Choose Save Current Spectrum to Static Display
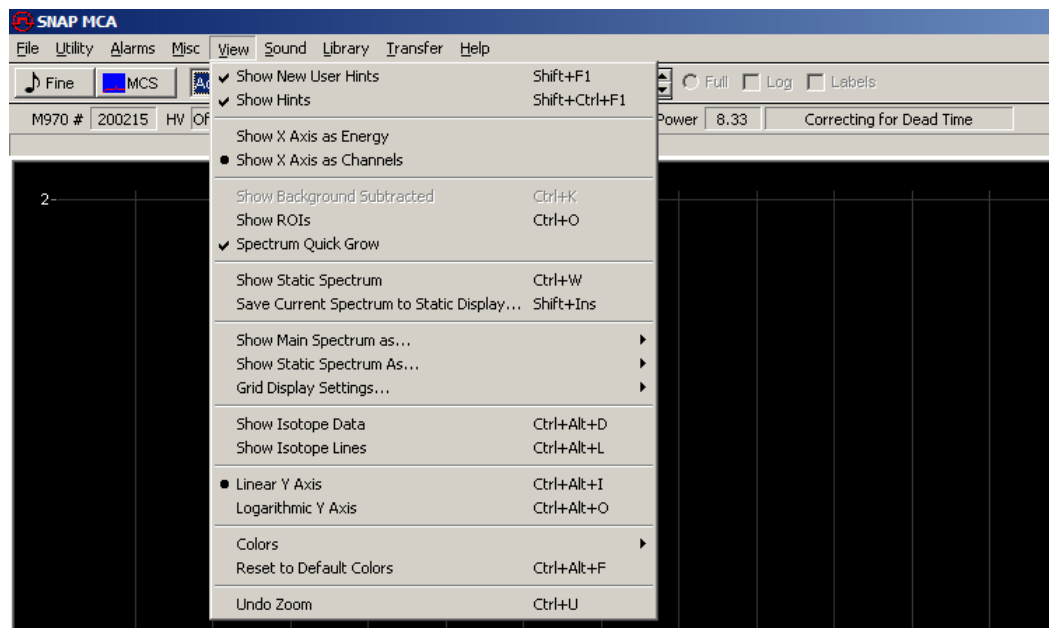 pyautogui.click(x=433, y=304)
